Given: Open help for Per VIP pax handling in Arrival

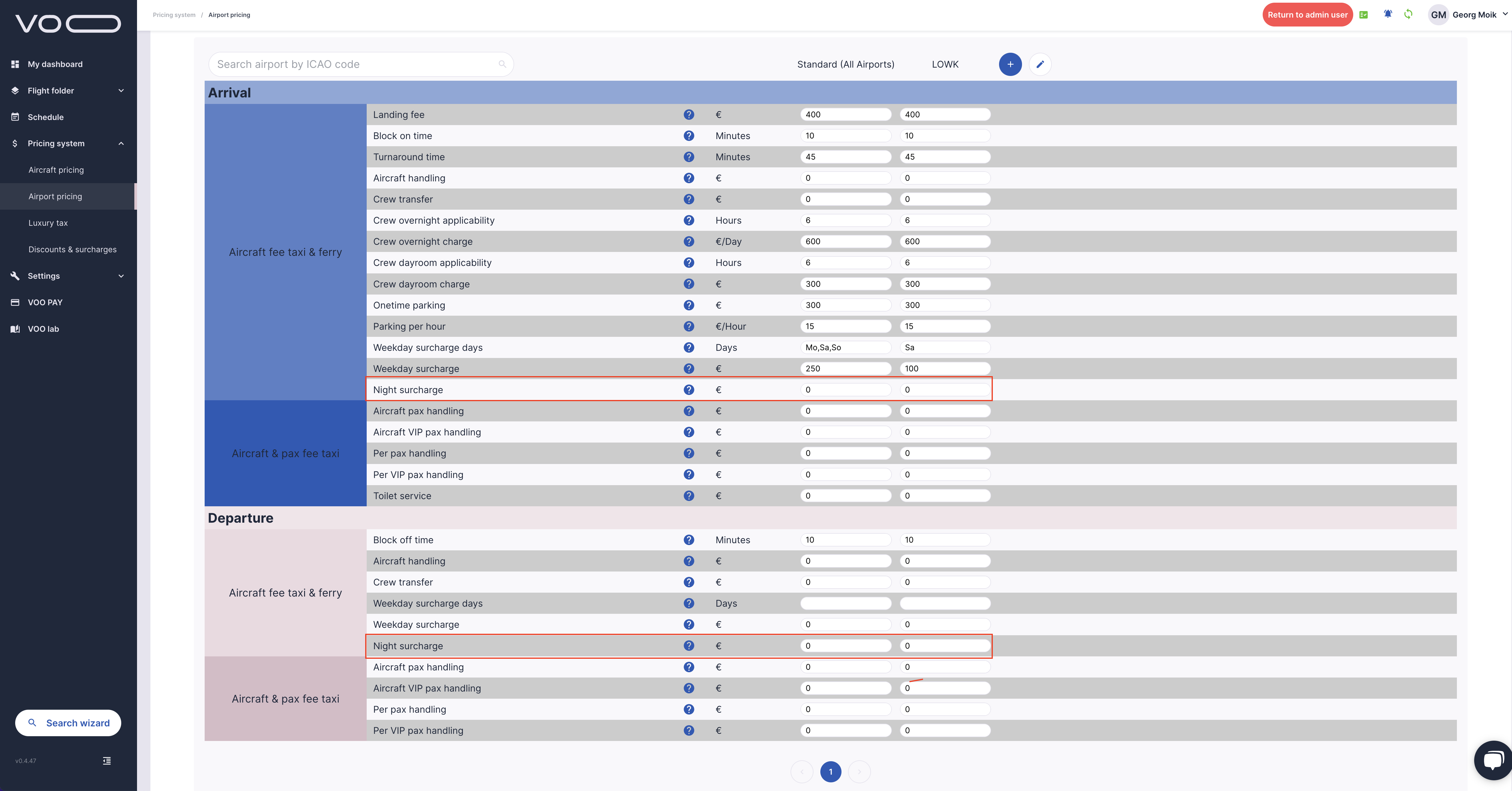Looking at the screenshot, I should [688, 474].
